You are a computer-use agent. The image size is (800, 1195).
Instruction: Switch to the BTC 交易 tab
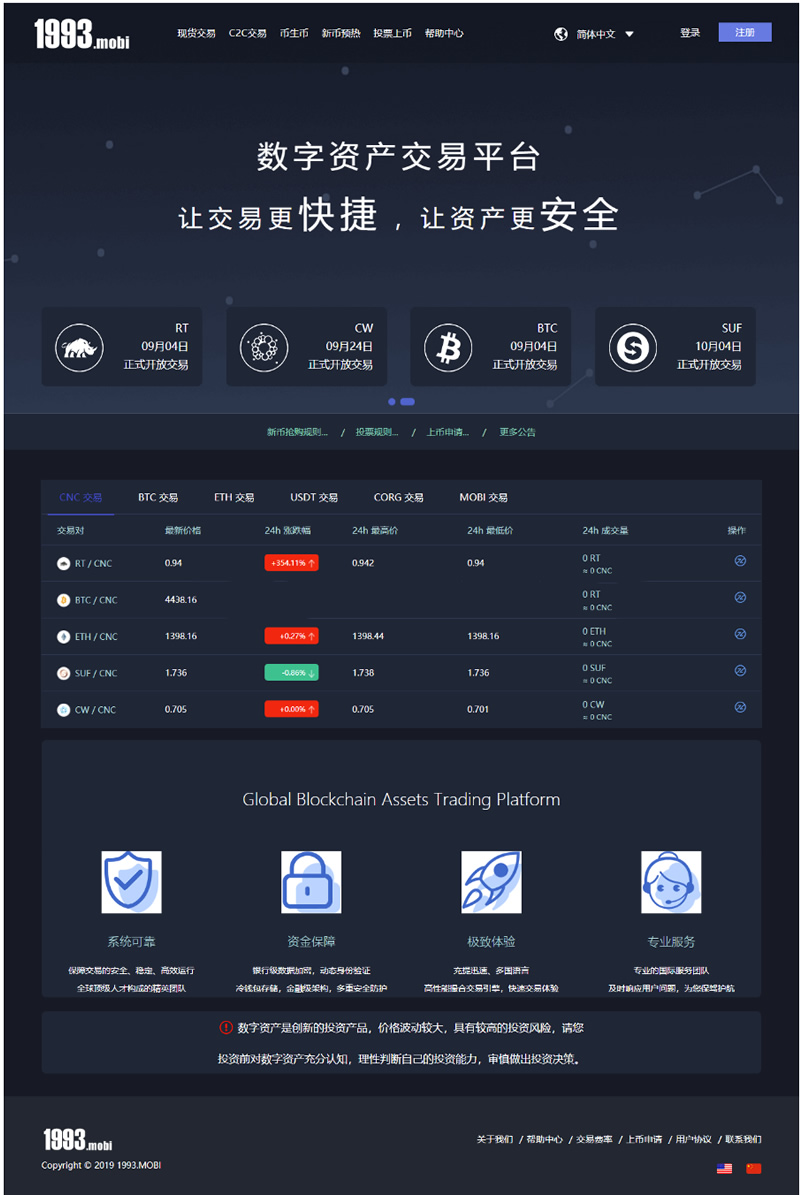pos(158,498)
